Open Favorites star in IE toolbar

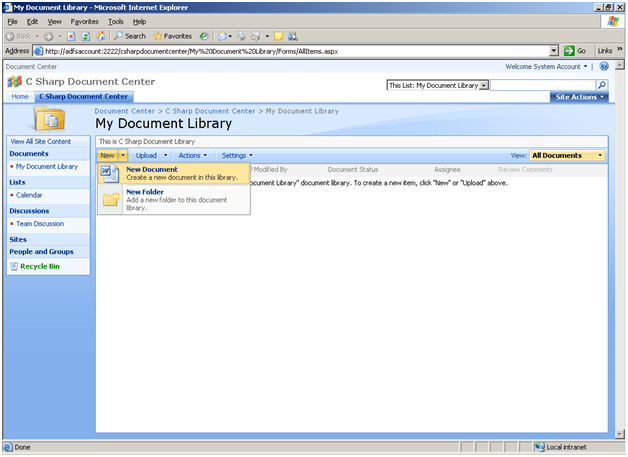172,36
